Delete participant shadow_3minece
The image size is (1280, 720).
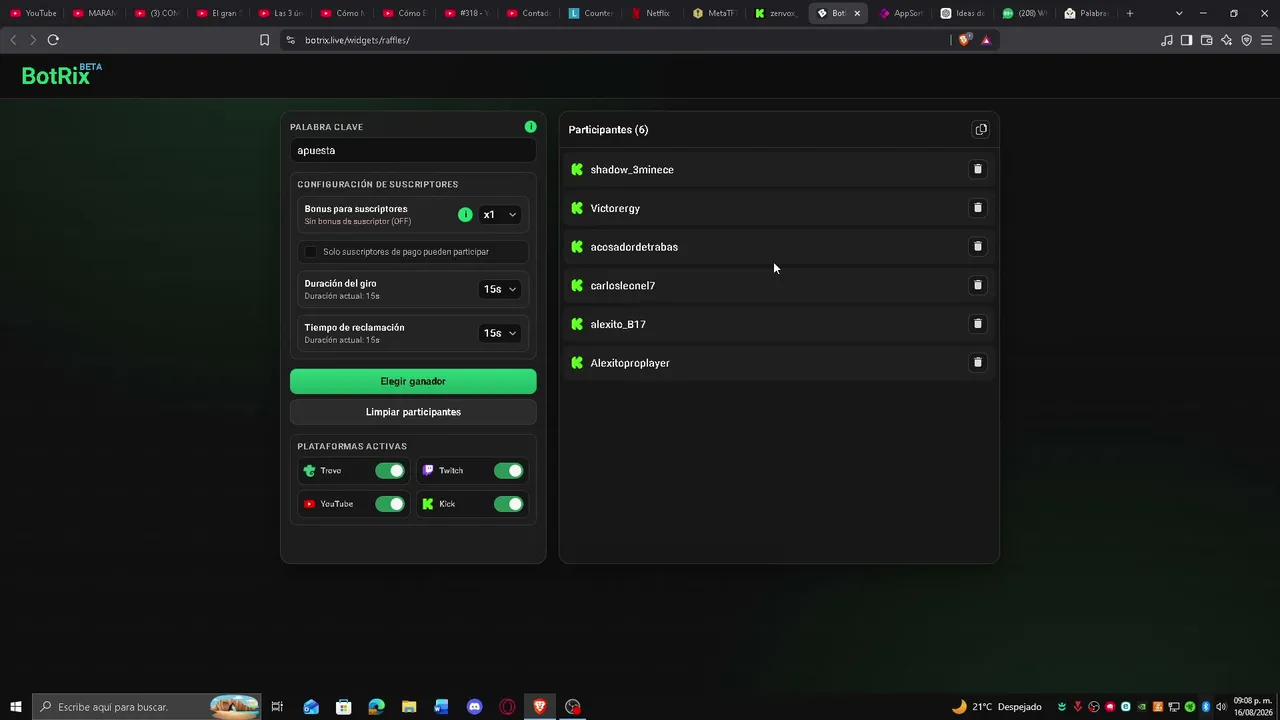click(978, 169)
